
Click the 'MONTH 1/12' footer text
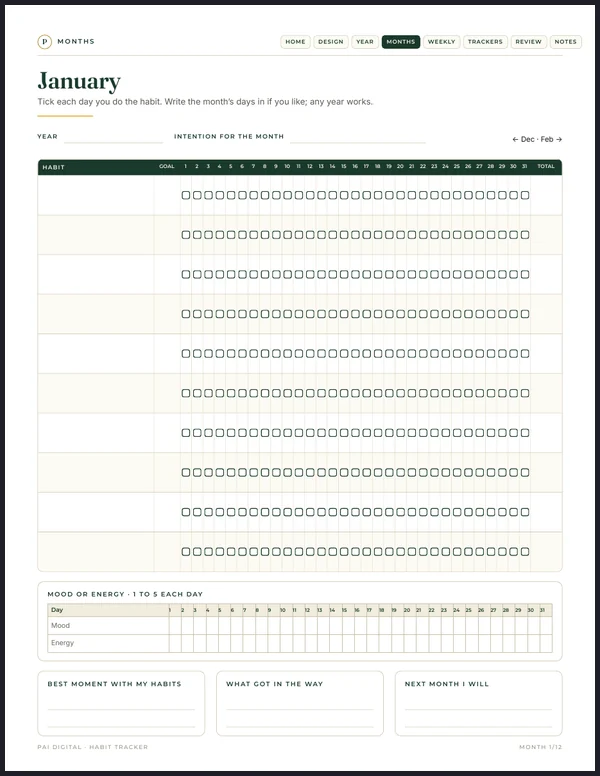click(x=541, y=747)
